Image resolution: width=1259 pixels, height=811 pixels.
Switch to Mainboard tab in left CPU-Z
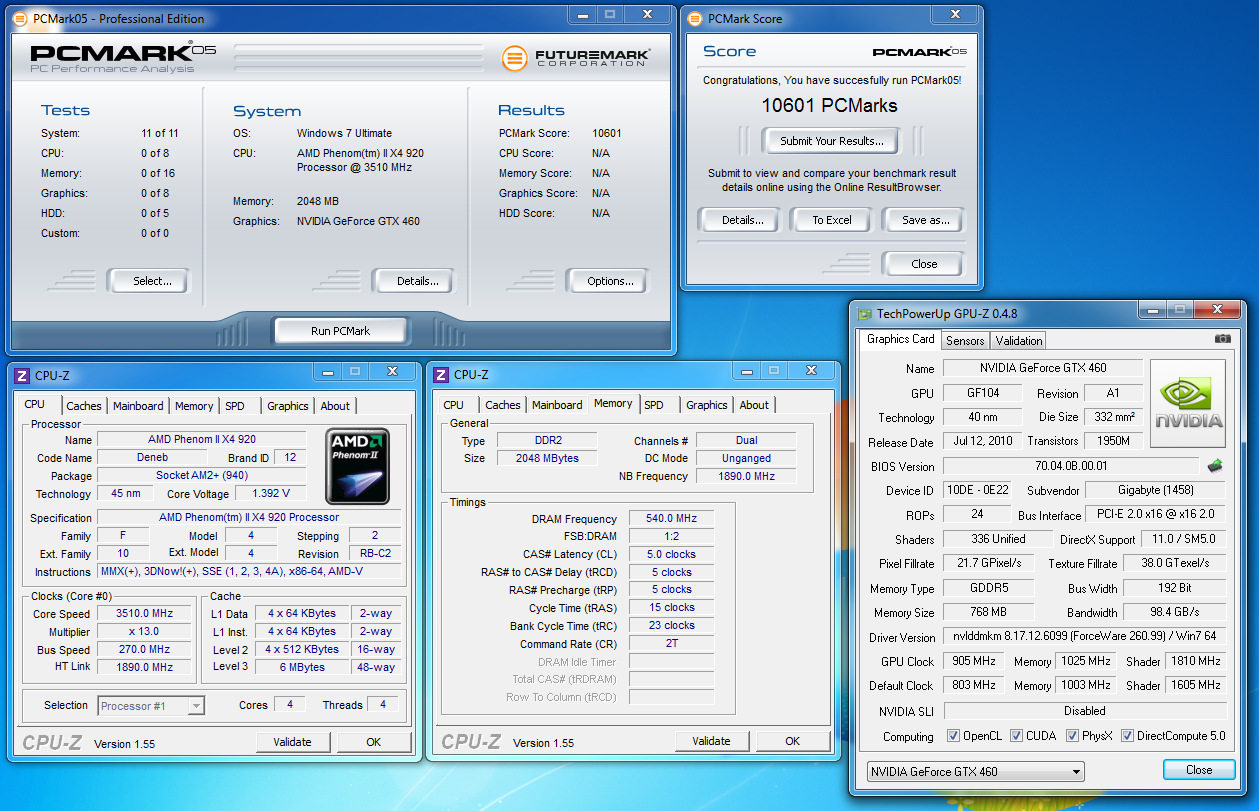click(x=138, y=406)
